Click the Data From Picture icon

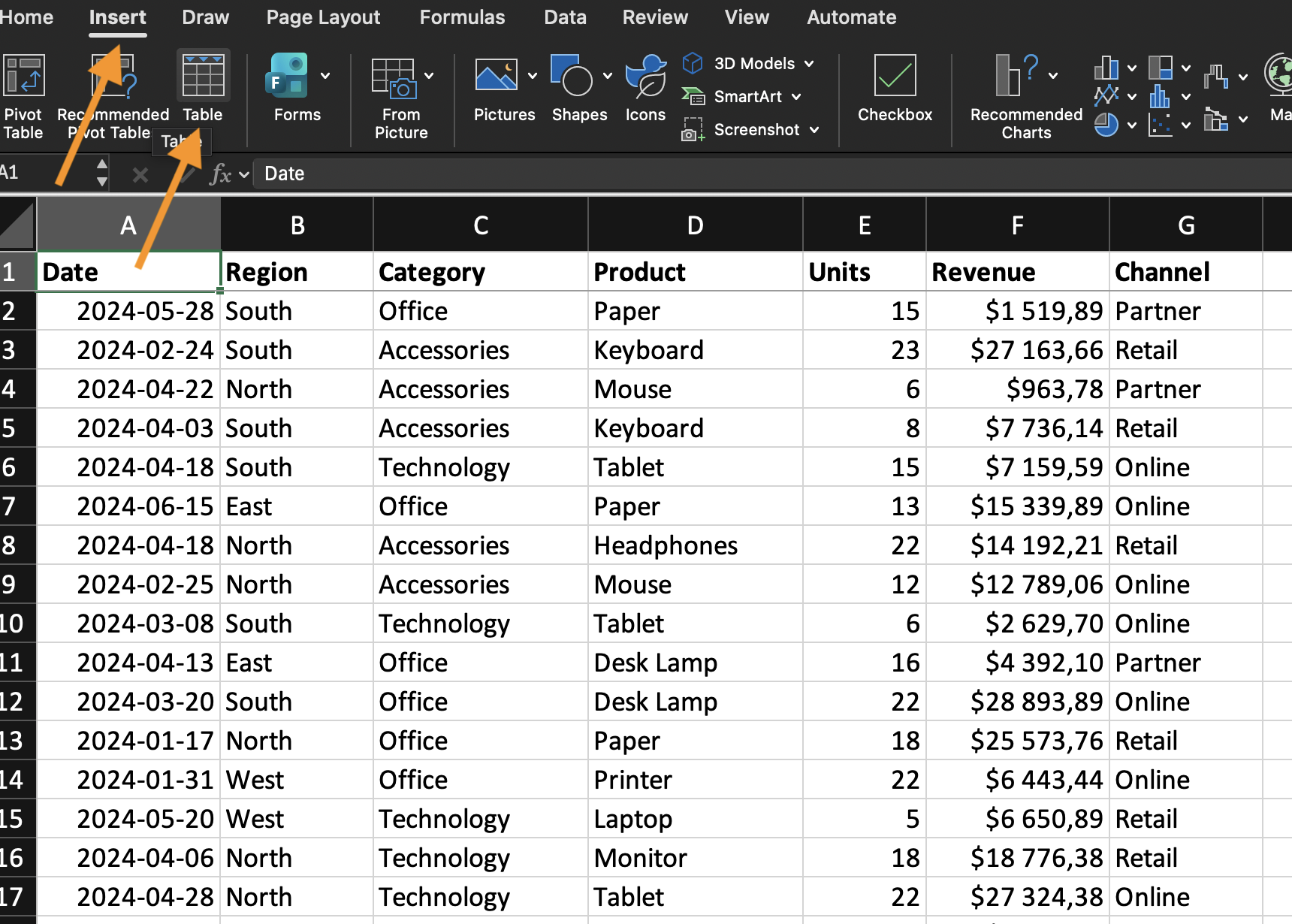click(394, 78)
